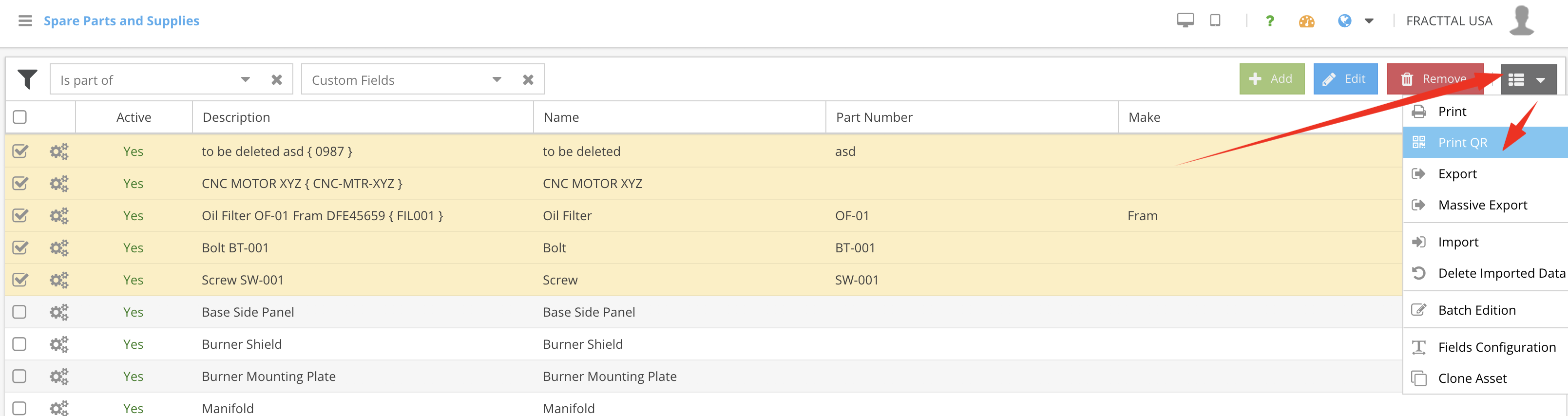Screen dimensions: 1568x416
Task: Open the globe language dropdown arrow
Action: (1369, 21)
